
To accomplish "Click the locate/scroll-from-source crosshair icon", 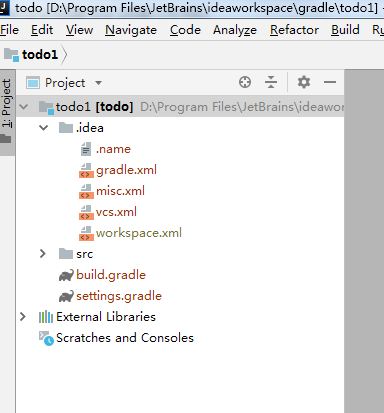I will click(x=245, y=82).
